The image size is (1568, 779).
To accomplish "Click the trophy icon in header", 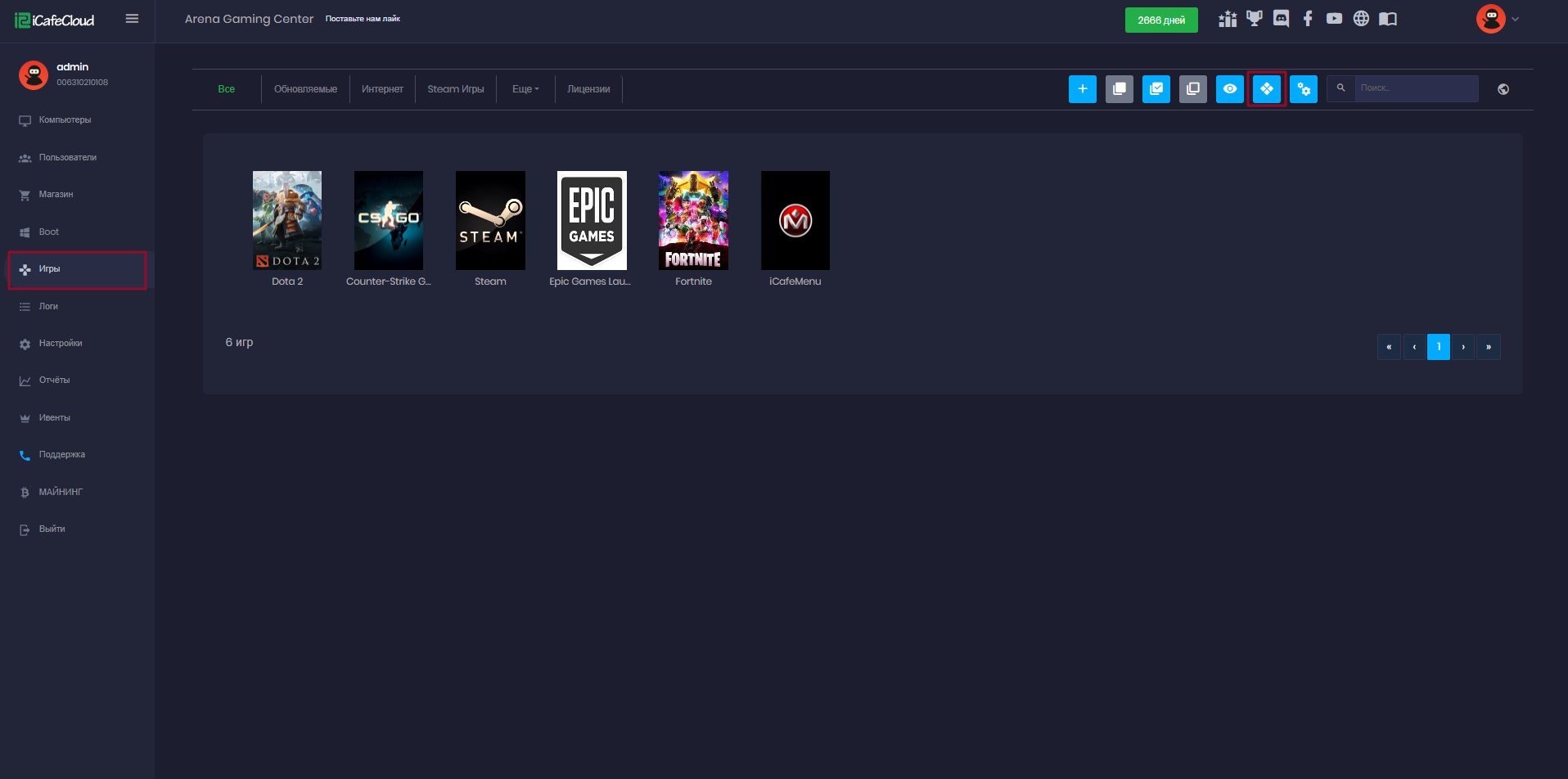I will (1254, 19).
